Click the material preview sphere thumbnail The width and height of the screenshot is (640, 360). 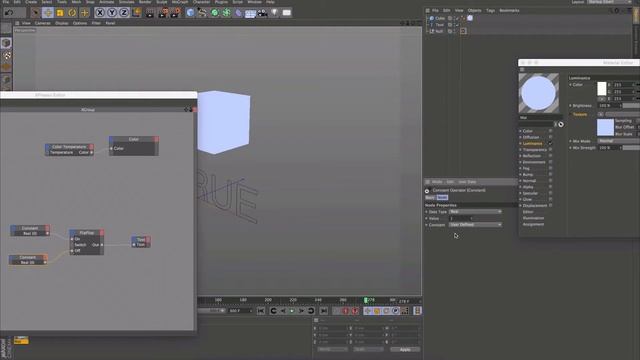click(538, 93)
